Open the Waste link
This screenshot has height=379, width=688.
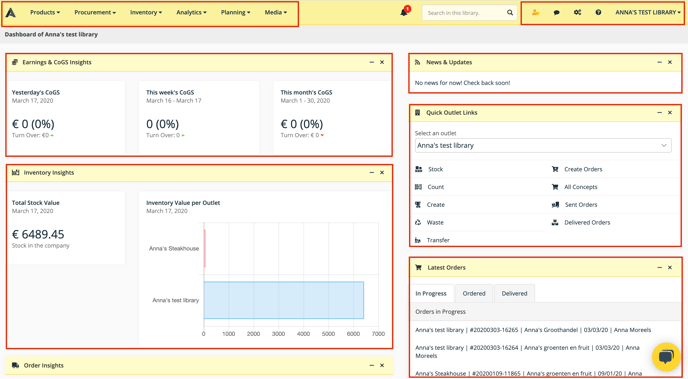point(435,222)
